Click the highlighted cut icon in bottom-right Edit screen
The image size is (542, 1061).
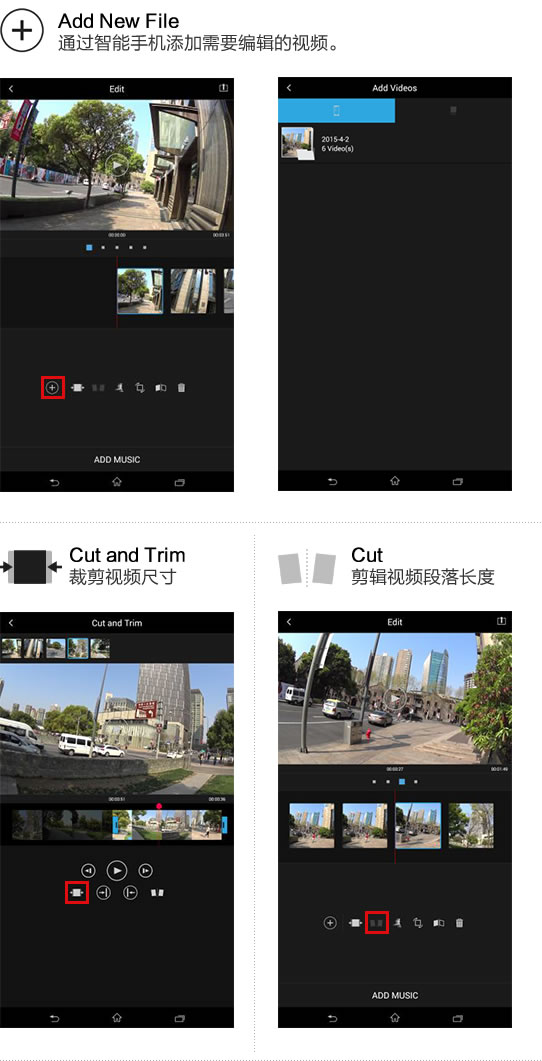[x=376, y=923]
